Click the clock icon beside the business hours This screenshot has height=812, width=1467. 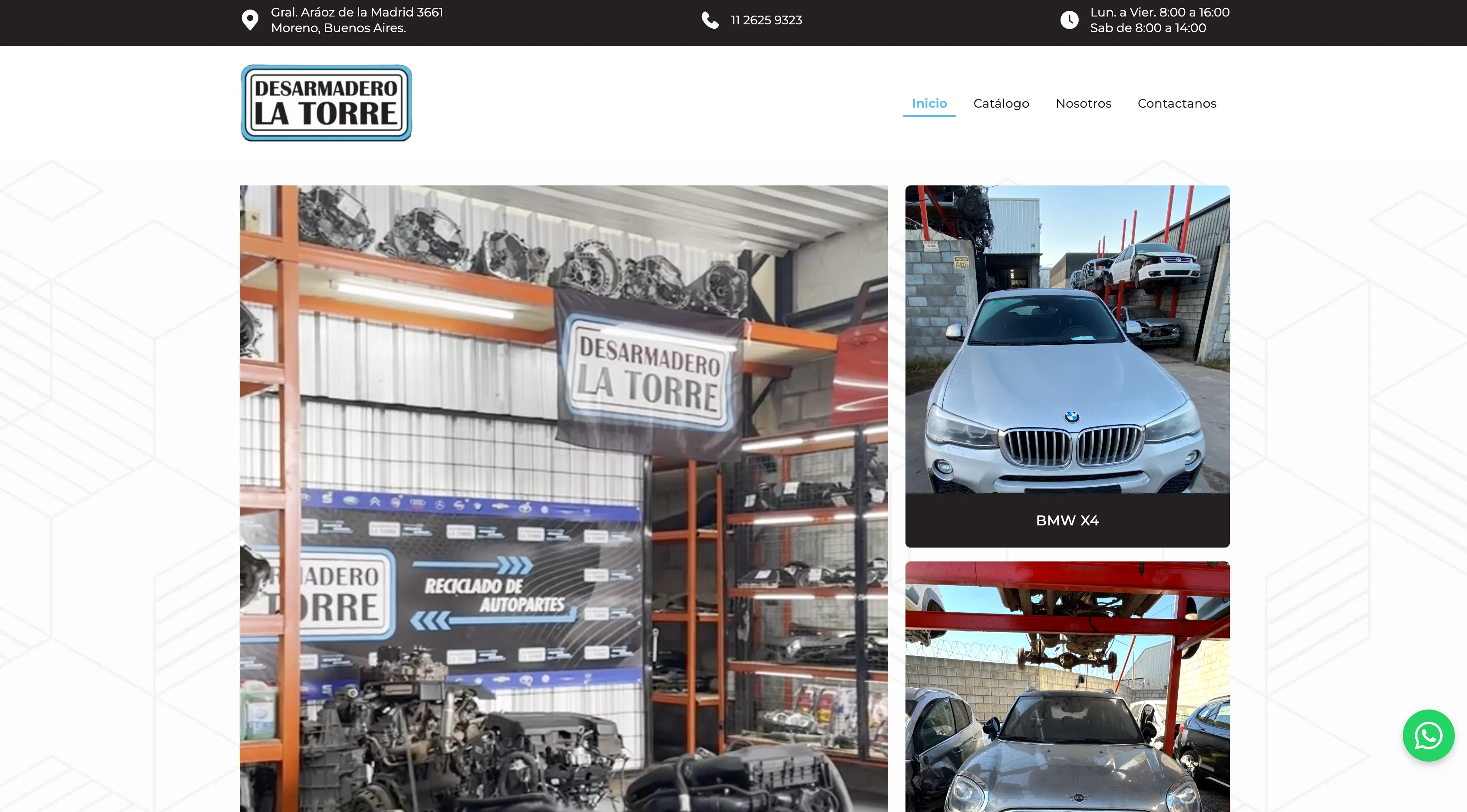[x=1070, y=20]
